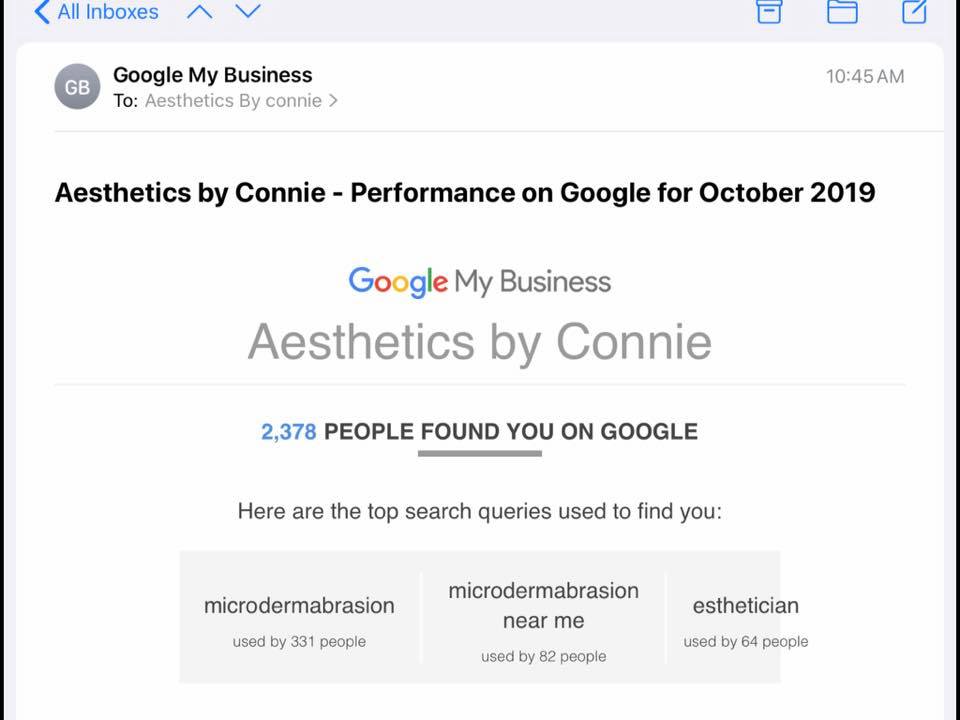The height and width of the screenshot is (720, 960).
Task: Compose a new message
Action: (x=914, y=11)
